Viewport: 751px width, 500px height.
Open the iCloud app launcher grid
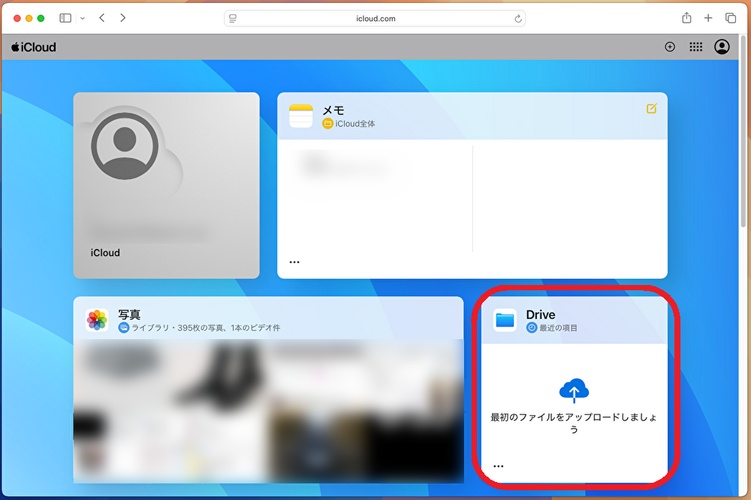(695, 46)
